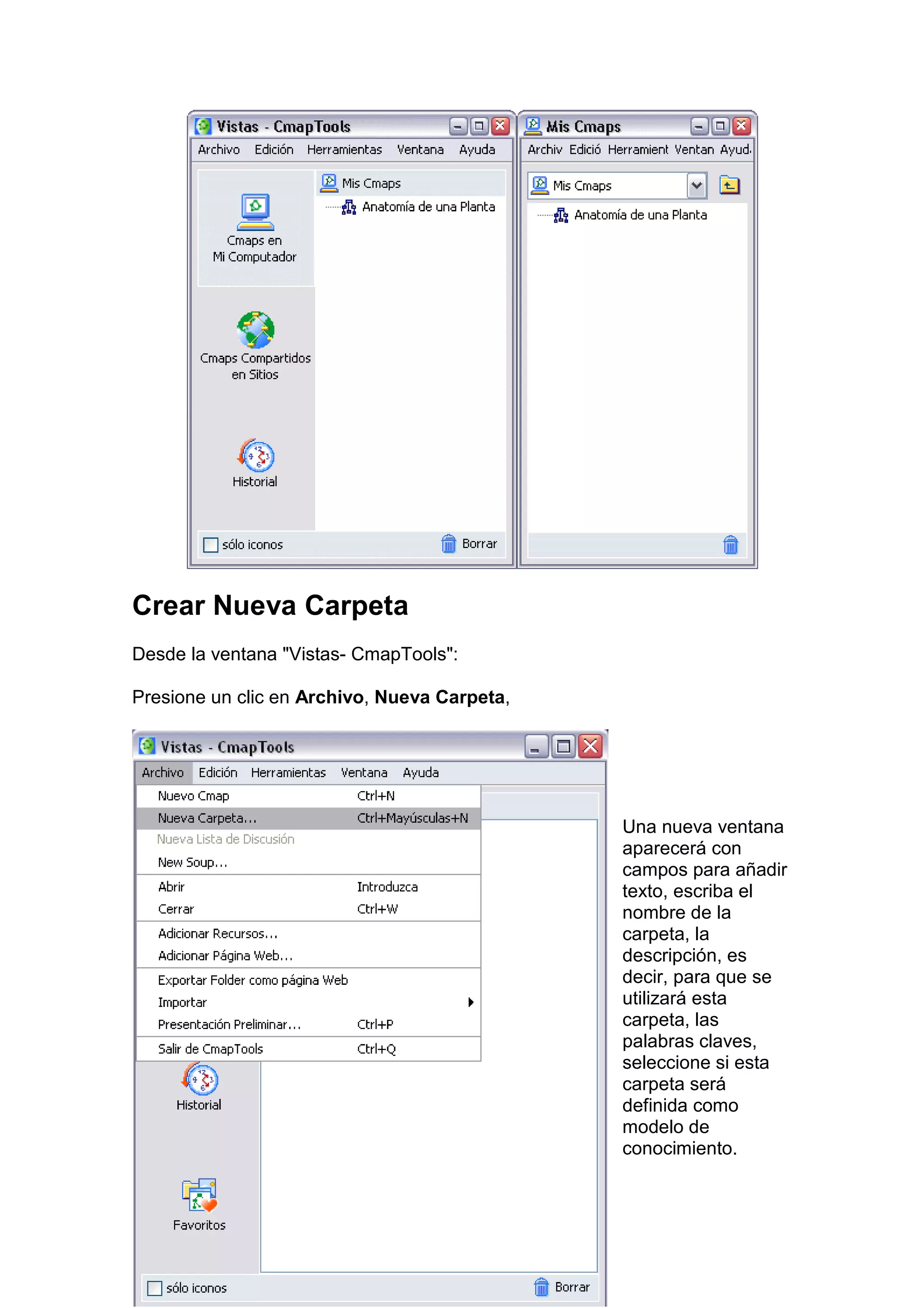The image size is (924, 1308).
Task: Choose Presentación Preliminar… menu entry
Action: 309,1024
